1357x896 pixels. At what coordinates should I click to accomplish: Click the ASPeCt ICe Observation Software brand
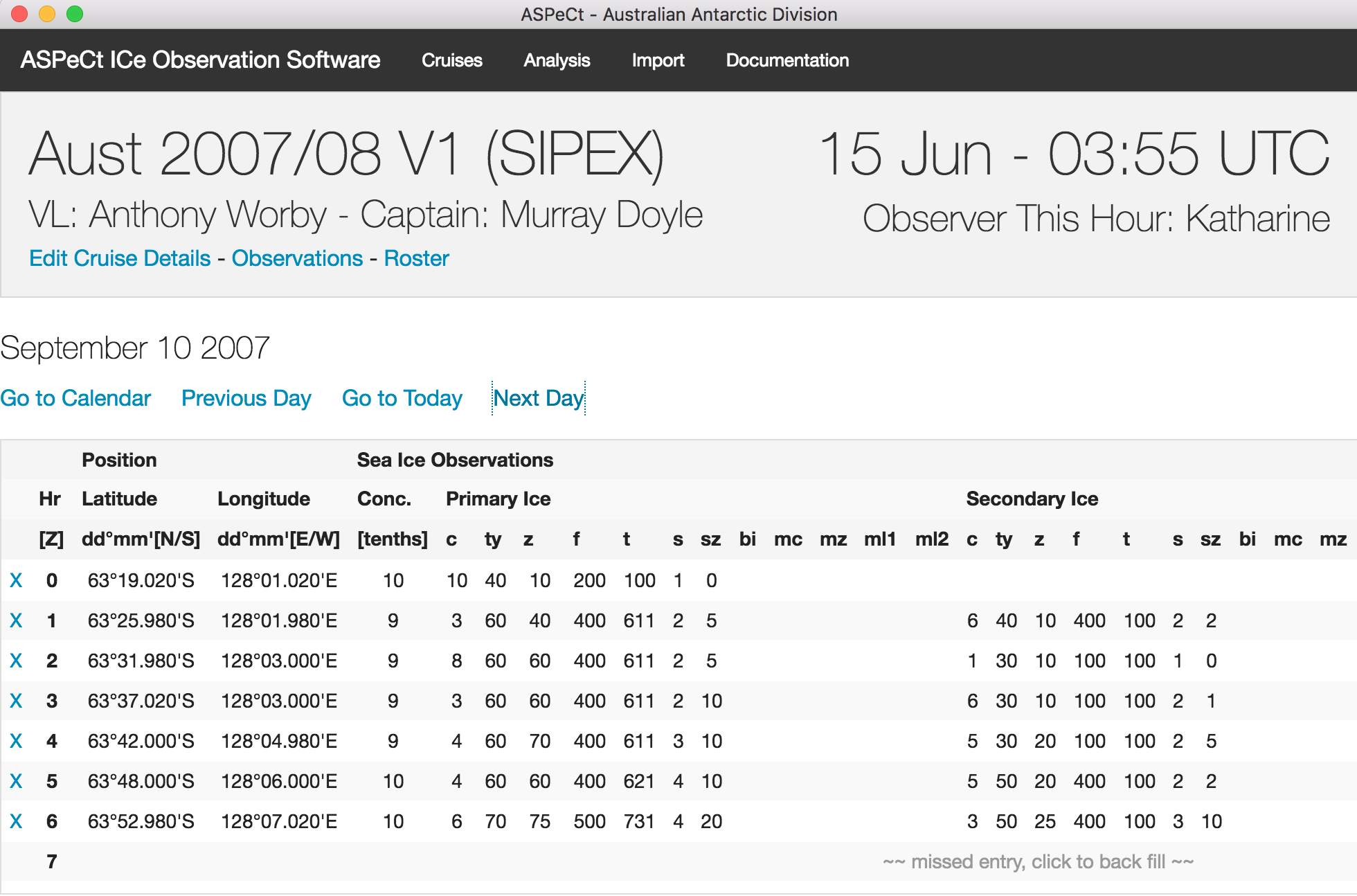coord(200,60)
